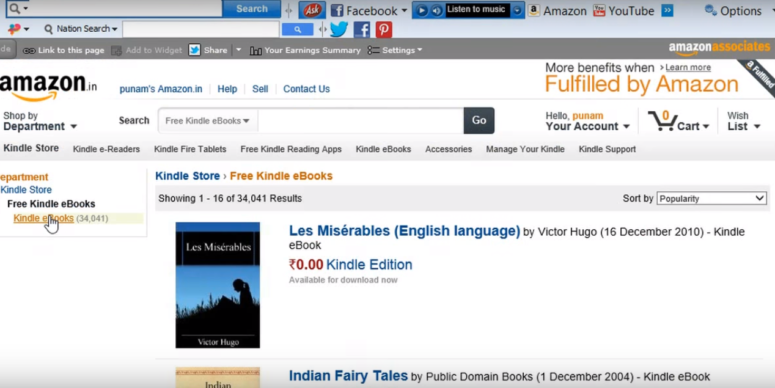This screenshot has width=775, height=388.
Task: Click the YouTube toolbar shortcut
Action: click(624, 10)
